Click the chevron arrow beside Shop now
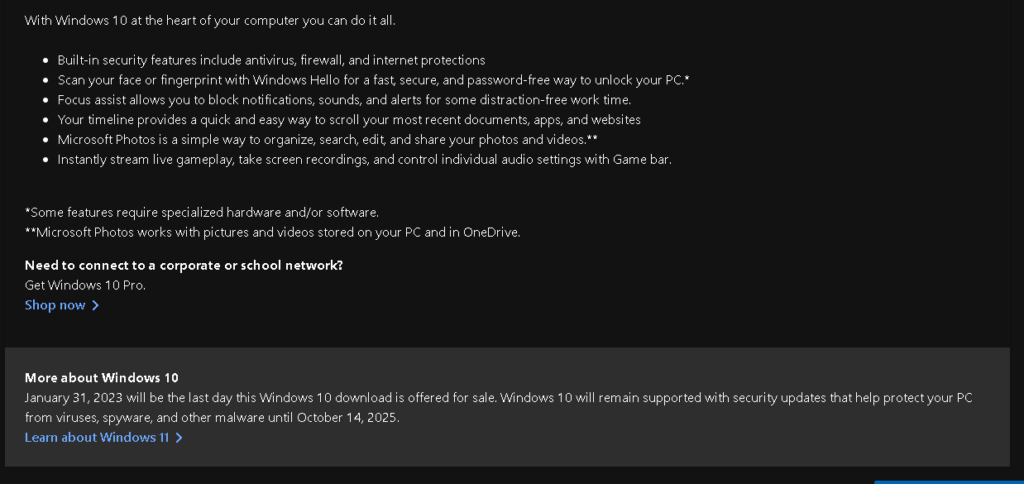1024x484 pixels. point(95,305)
